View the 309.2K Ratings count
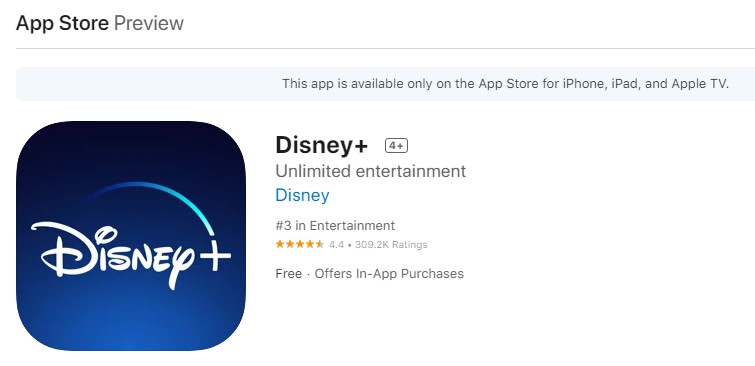The image size is (755, 366). [x=391, y=245]
